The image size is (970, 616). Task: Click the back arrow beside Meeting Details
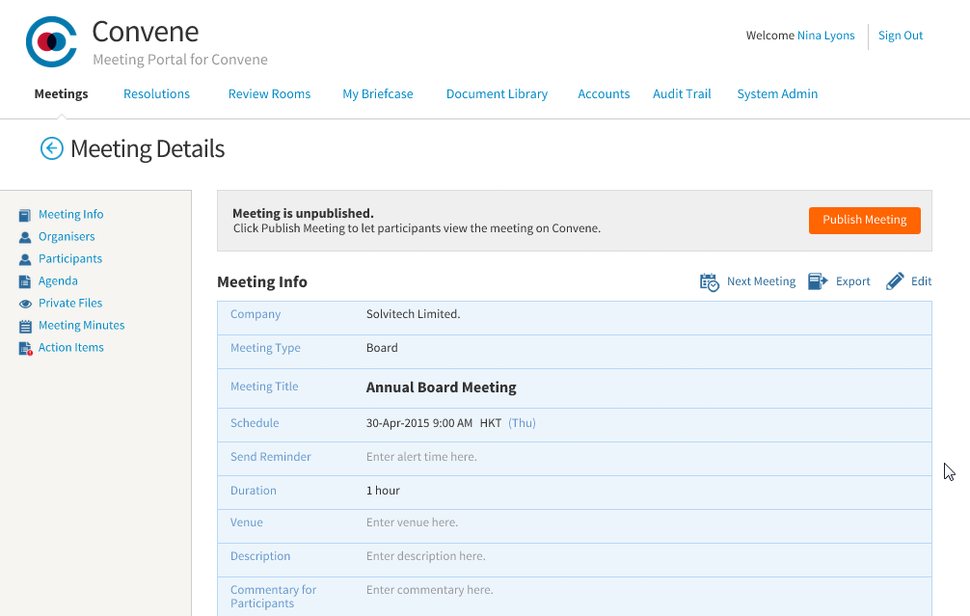tap(51, 149)
